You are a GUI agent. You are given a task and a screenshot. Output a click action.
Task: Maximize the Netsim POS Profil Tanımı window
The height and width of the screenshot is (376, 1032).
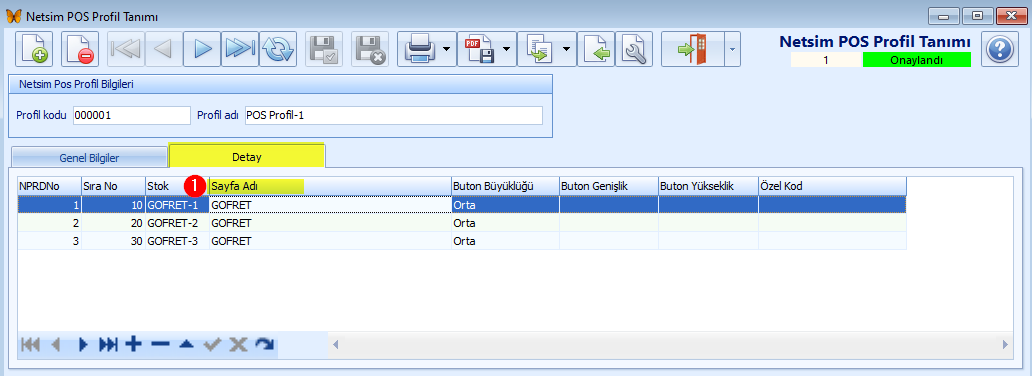pos(977,16)
